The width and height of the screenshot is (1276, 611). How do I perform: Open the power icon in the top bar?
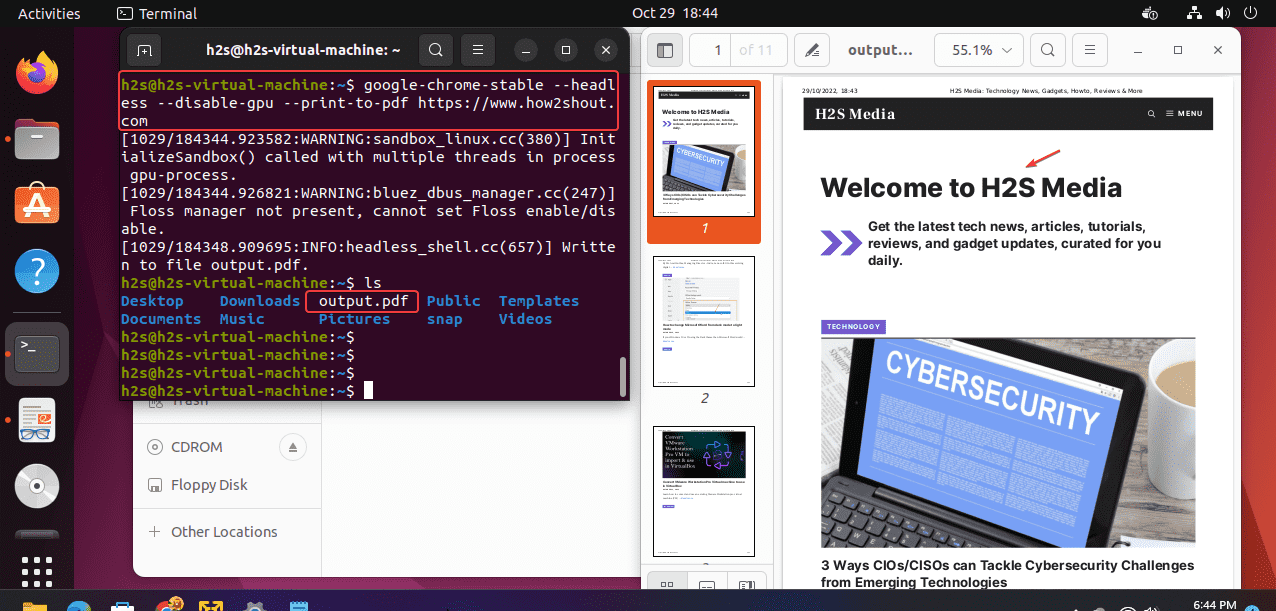coord(1250,14)
